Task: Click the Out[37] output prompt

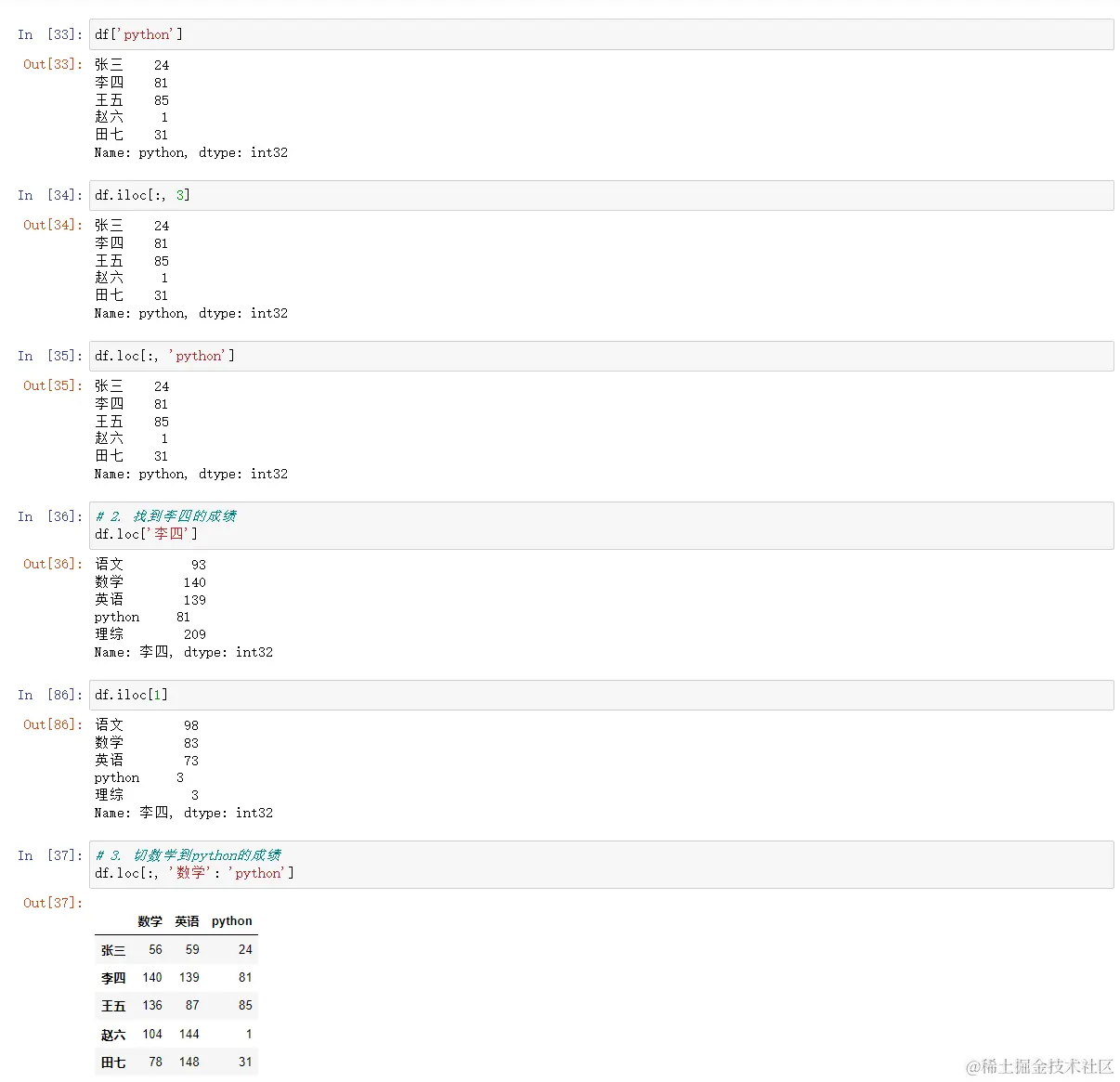Action: point(53,903)
